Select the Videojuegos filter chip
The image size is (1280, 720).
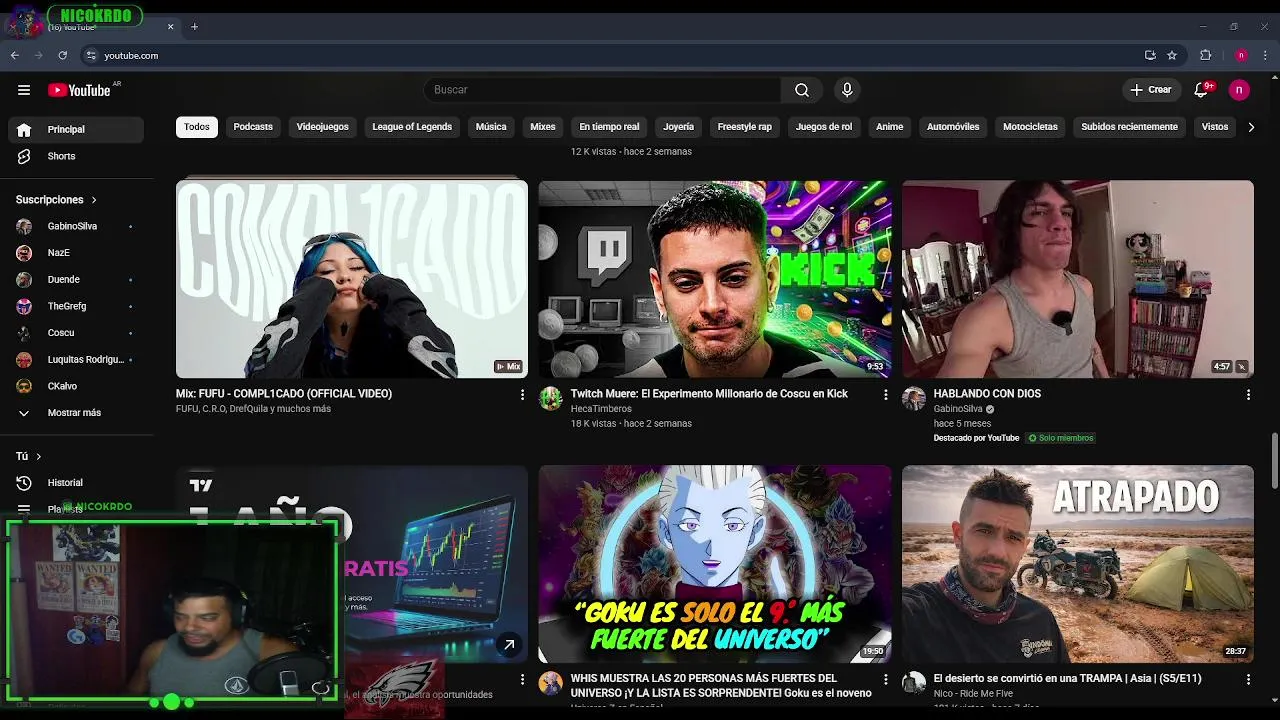[322, 127]
